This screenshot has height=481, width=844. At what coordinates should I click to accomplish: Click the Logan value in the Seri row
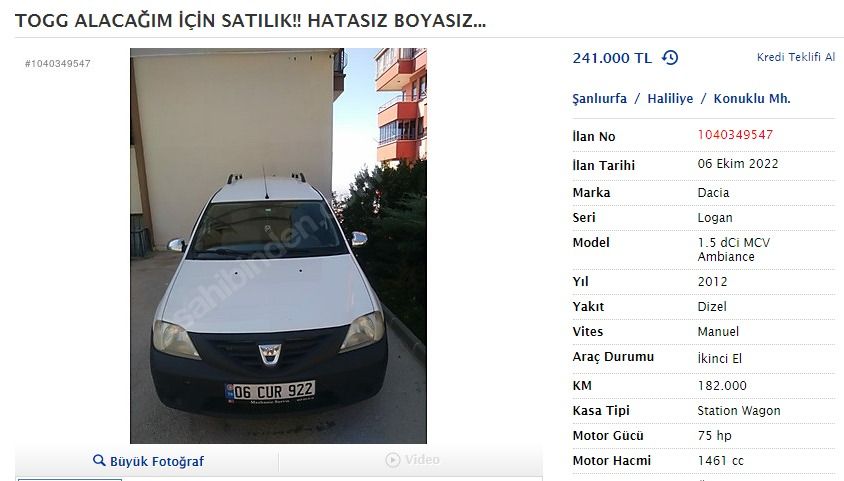coord(715,218)
